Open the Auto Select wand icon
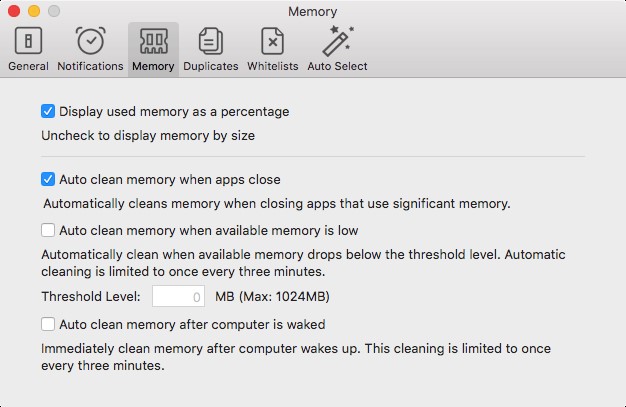Screen dimensions: 626x407 336,41
